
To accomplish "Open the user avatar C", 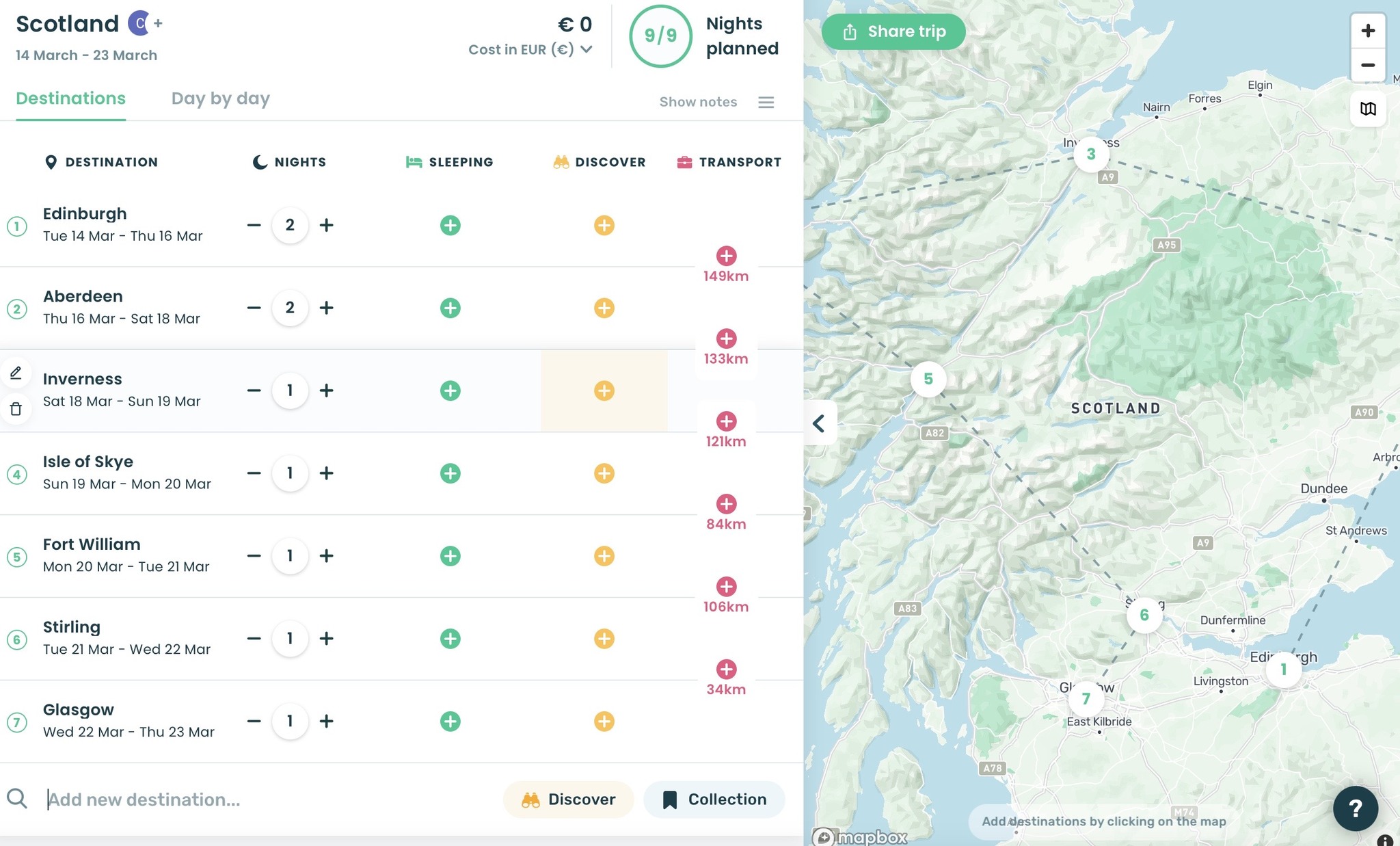I will tap(139, 23).
